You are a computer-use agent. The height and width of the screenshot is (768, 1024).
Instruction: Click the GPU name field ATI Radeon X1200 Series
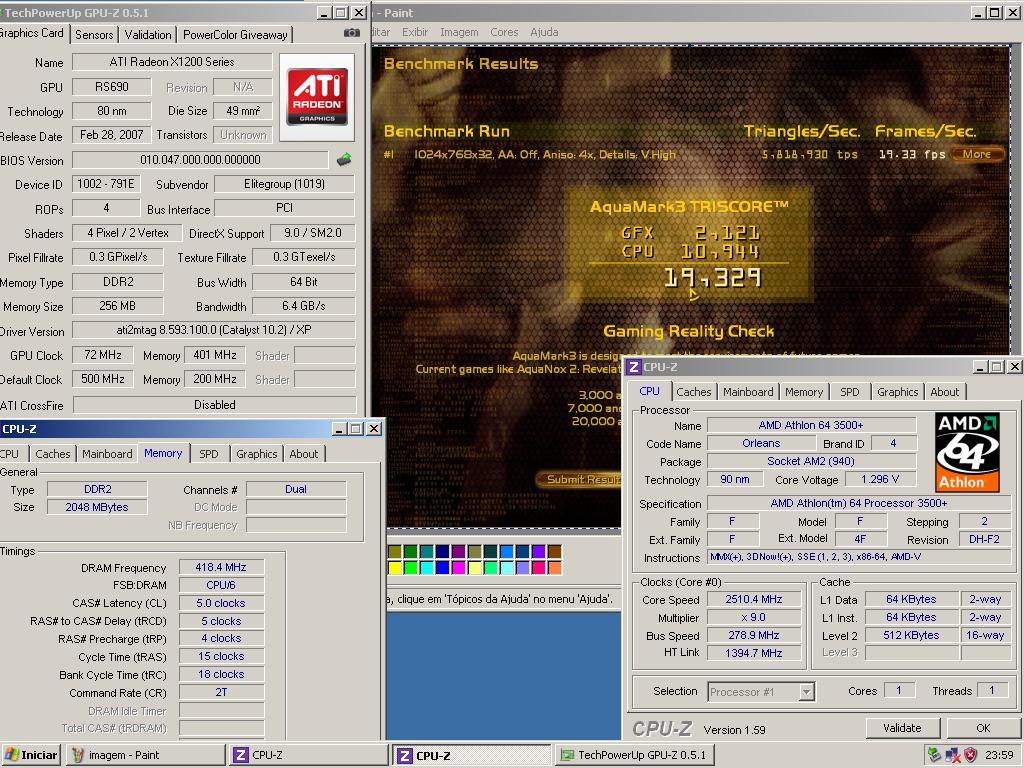click(172, 62)
